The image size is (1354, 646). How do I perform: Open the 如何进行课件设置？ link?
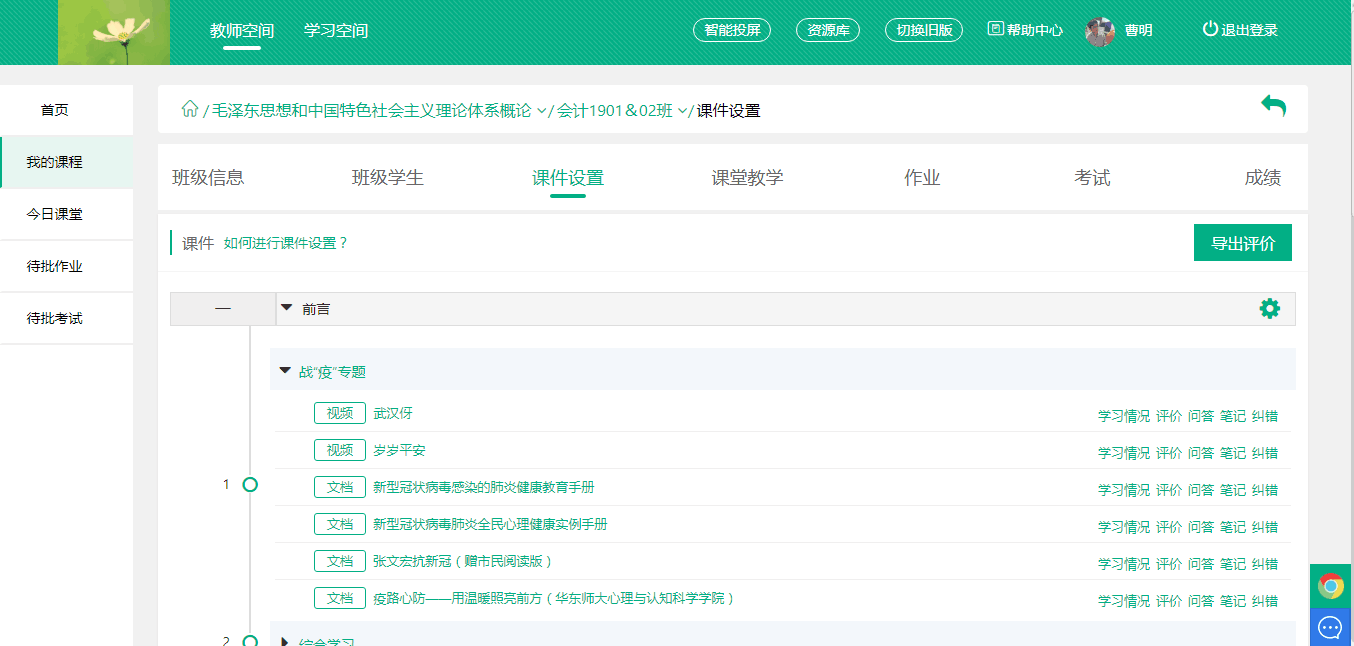(x=286, y=243)
